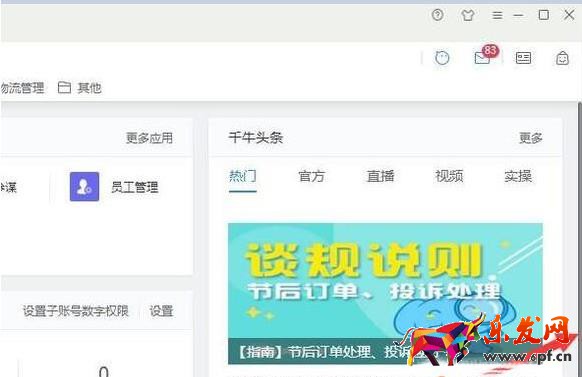Open the help question mark icon
Image resolution: width=582 pixels, height=377 pixels.
coord(438,15)
